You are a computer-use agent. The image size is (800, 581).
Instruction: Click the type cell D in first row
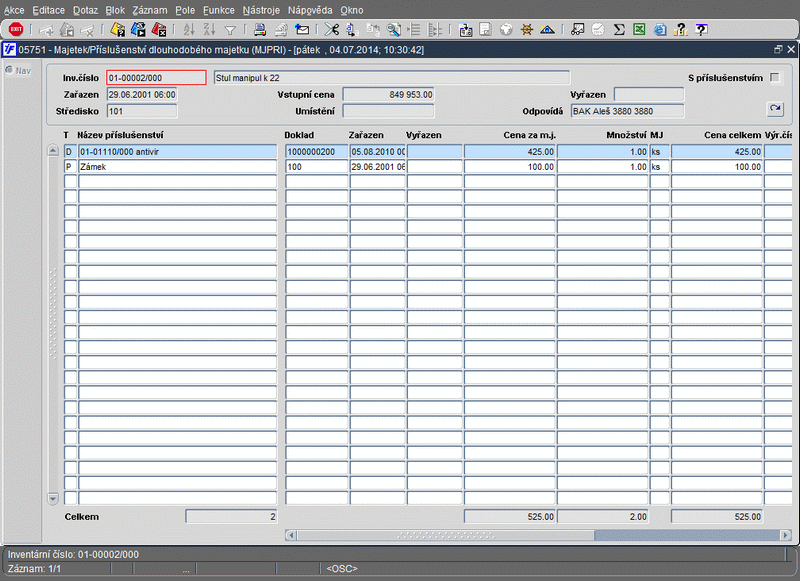(x=70, y=151)
